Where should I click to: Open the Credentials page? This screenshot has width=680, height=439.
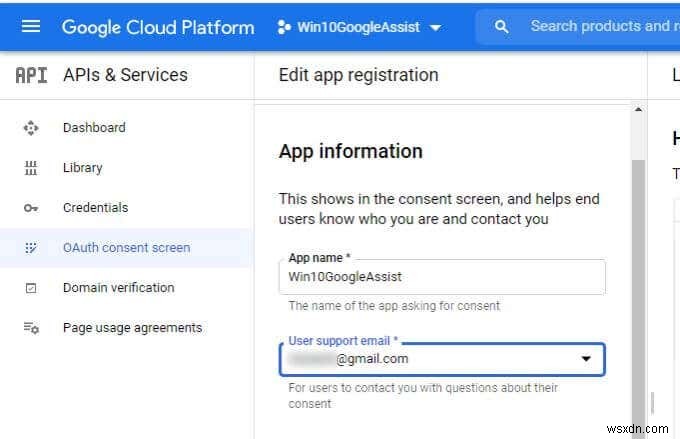coord(95,208)
